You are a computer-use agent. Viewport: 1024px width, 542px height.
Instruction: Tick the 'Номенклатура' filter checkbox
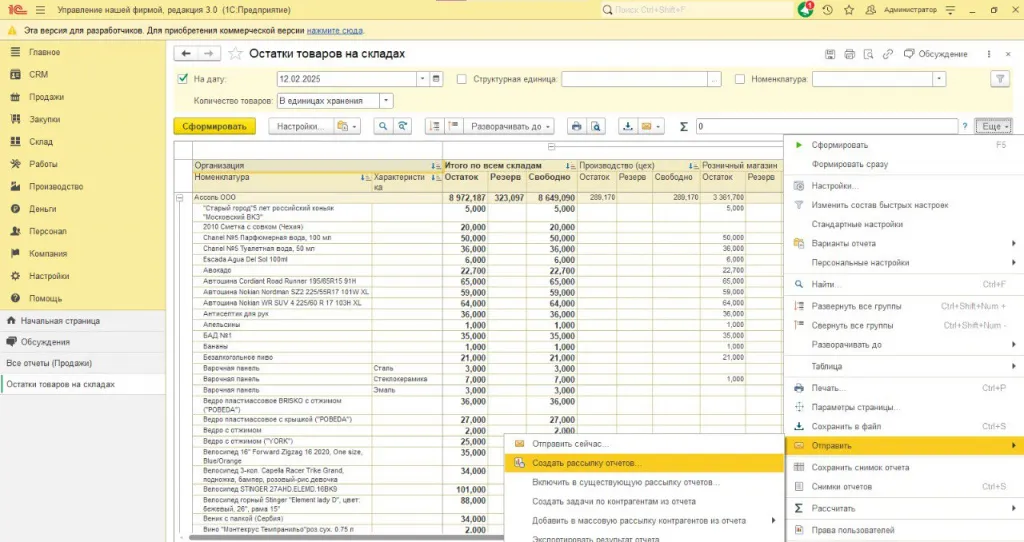pyautogui.click(x=740, y=79)
